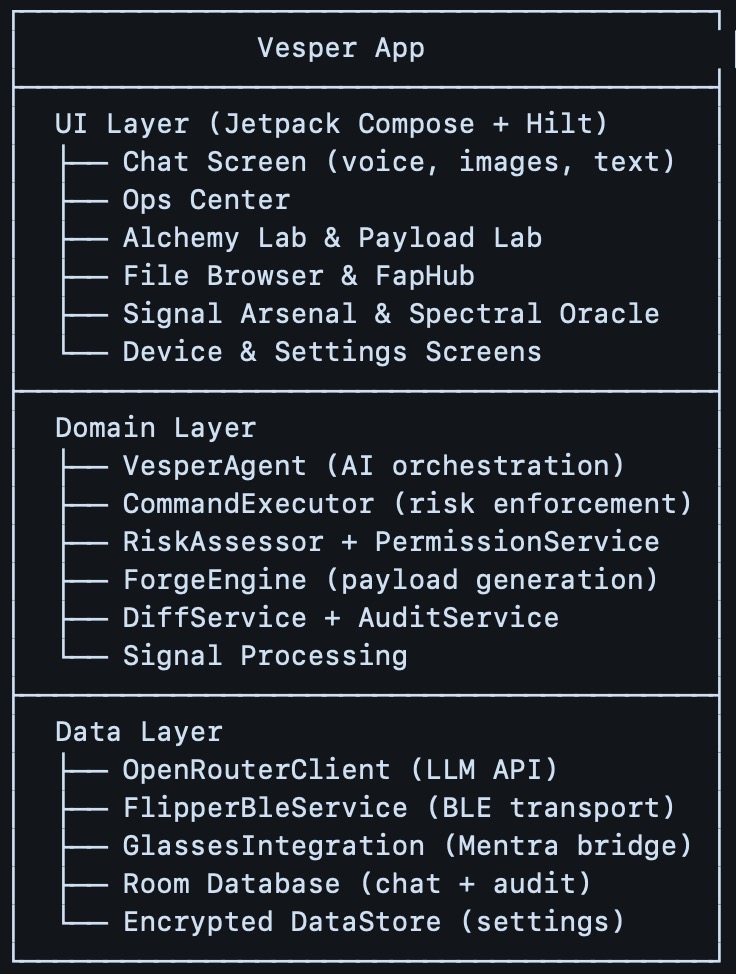Select Encrypted DataStore settings entry
This screenshot has height=974, width=736.
click(x=373, y=922)
